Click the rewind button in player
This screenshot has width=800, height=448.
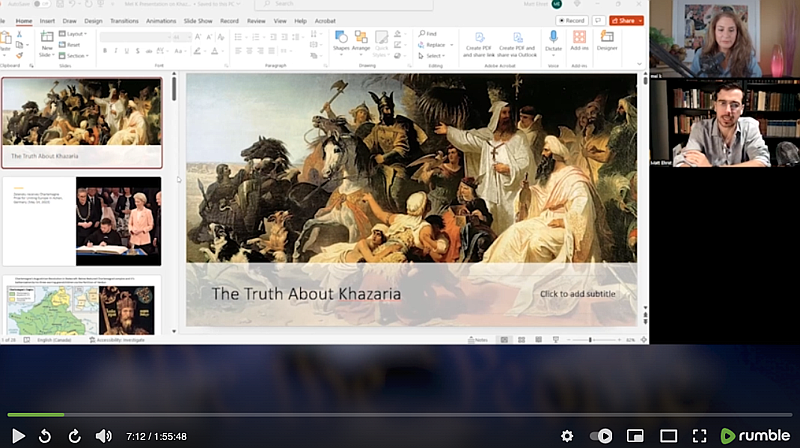(45, 436)
